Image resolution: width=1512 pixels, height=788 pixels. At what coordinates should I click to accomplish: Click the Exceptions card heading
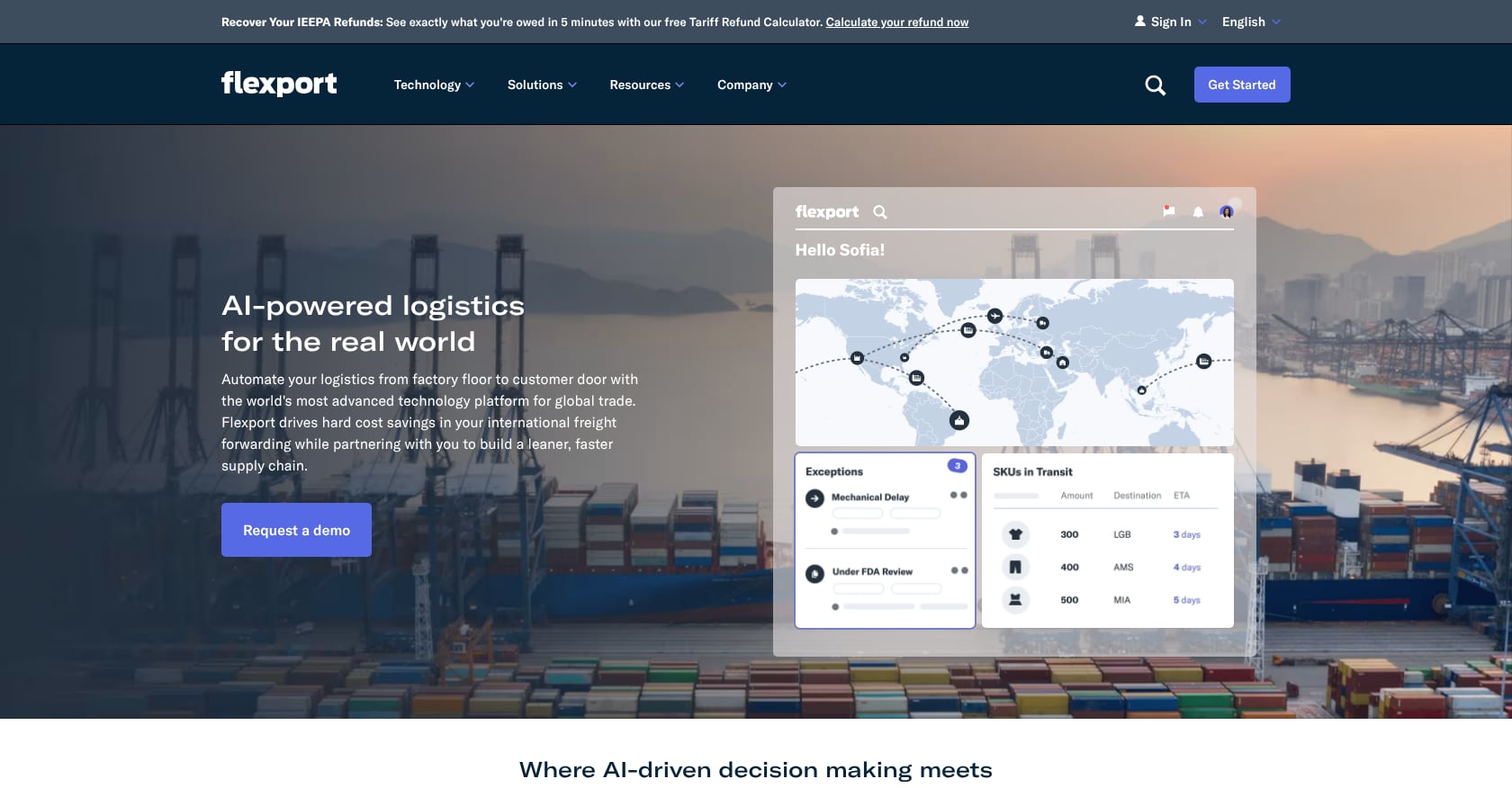pos(834,471)
